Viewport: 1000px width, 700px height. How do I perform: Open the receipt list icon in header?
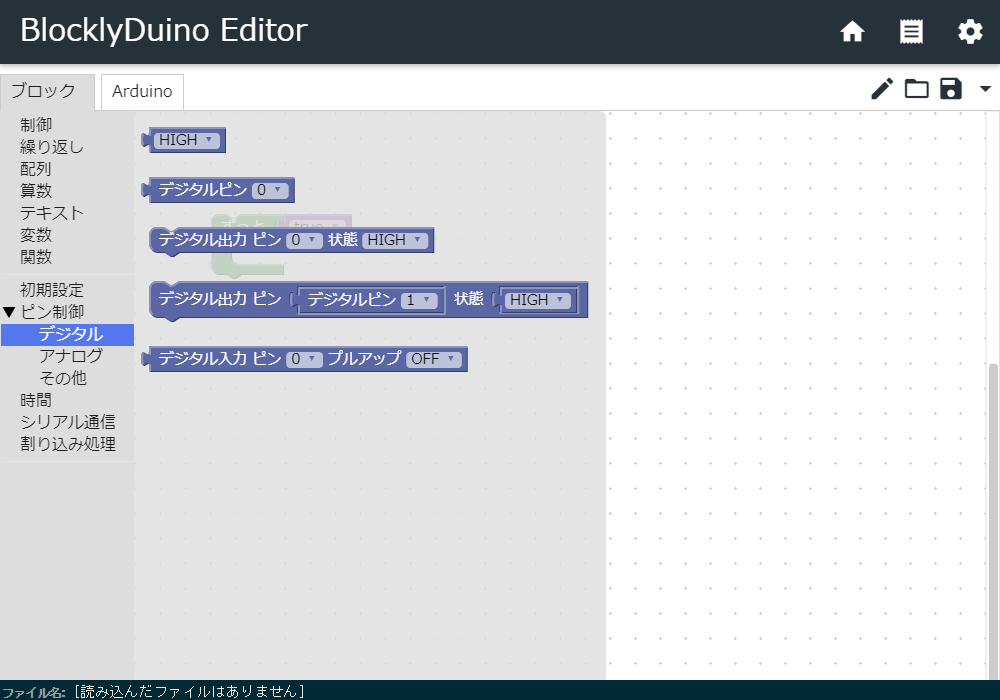(911, 32)
